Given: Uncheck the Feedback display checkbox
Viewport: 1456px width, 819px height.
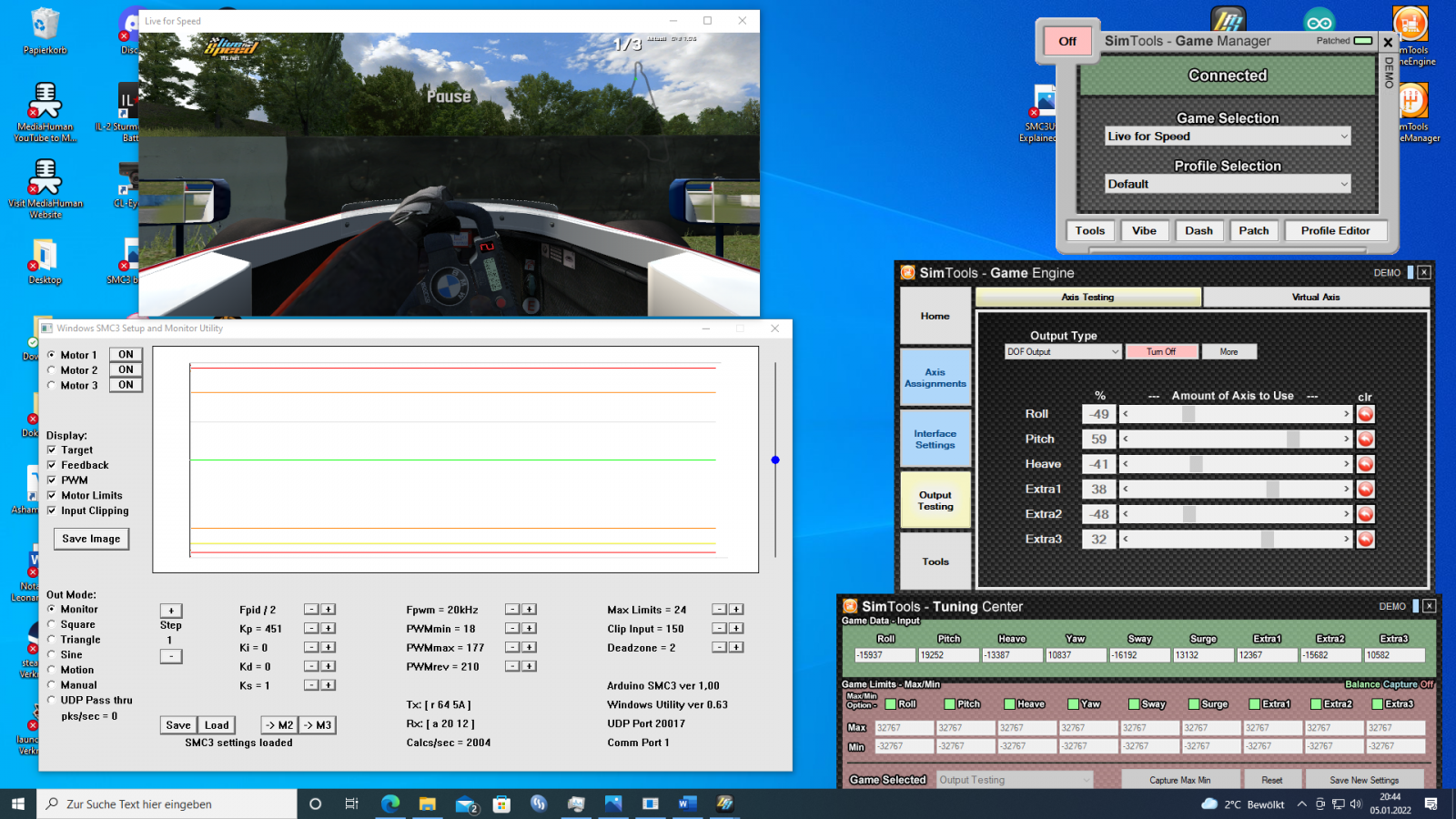Looking at the screenshot, I should coord(52,465).
